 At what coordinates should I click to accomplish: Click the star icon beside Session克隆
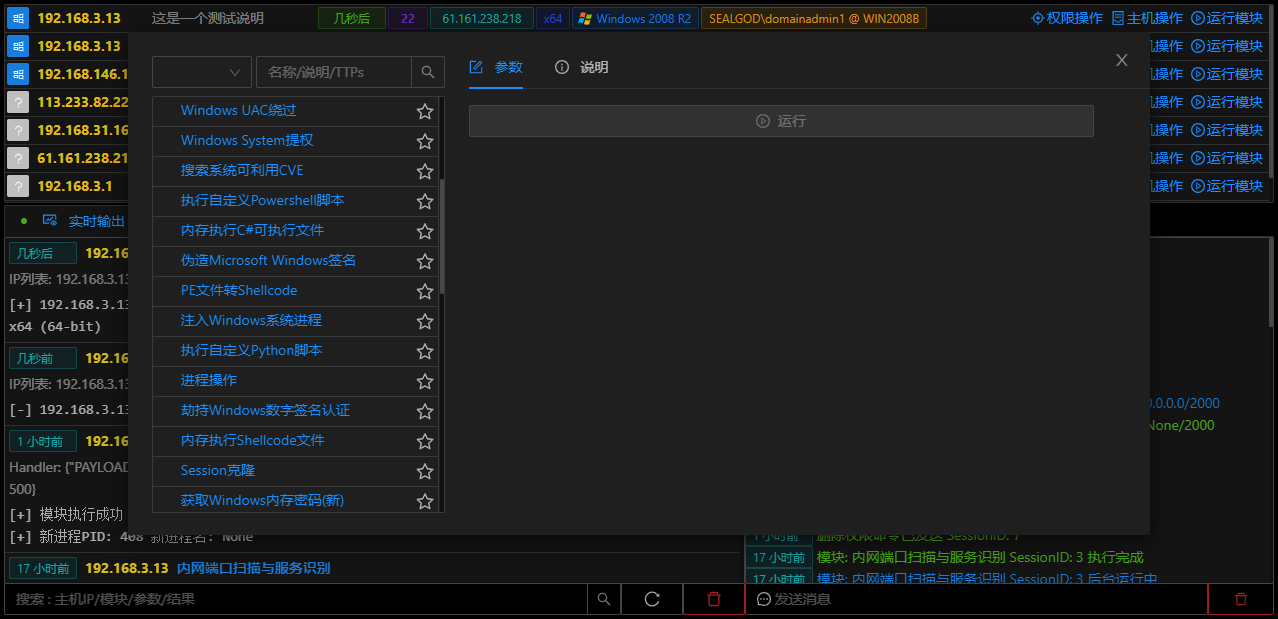(425, 471)
